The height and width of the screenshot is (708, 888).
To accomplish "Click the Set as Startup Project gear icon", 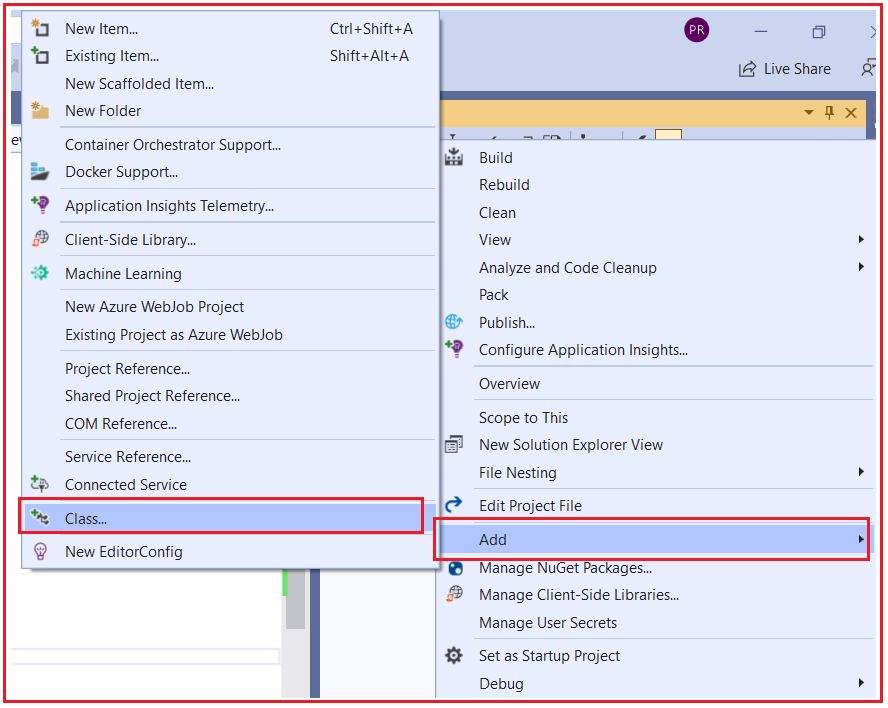I will click(453, 655).
